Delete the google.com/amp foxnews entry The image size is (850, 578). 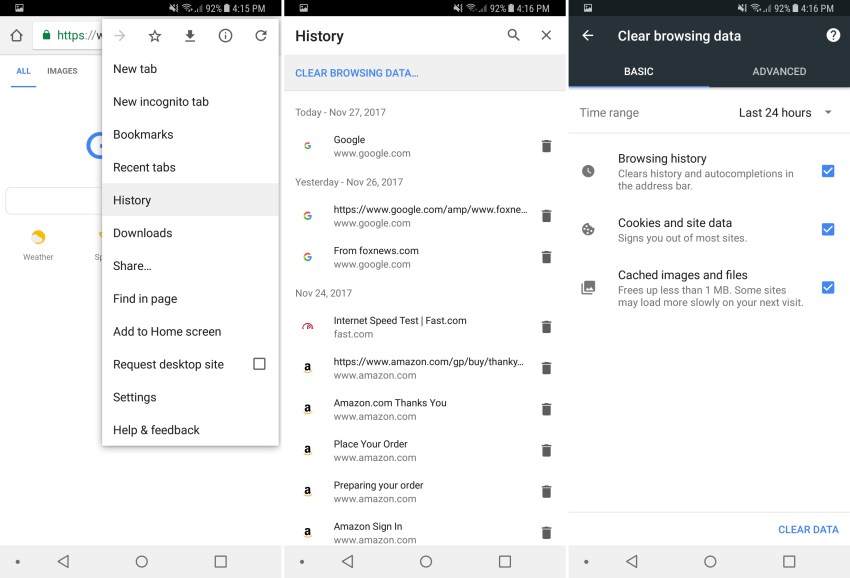[546, 216]
